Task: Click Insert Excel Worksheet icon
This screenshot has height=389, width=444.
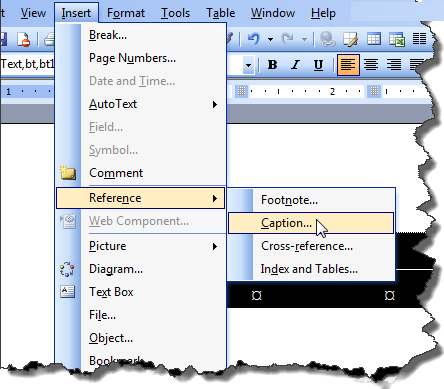Action: pos(397,39)
